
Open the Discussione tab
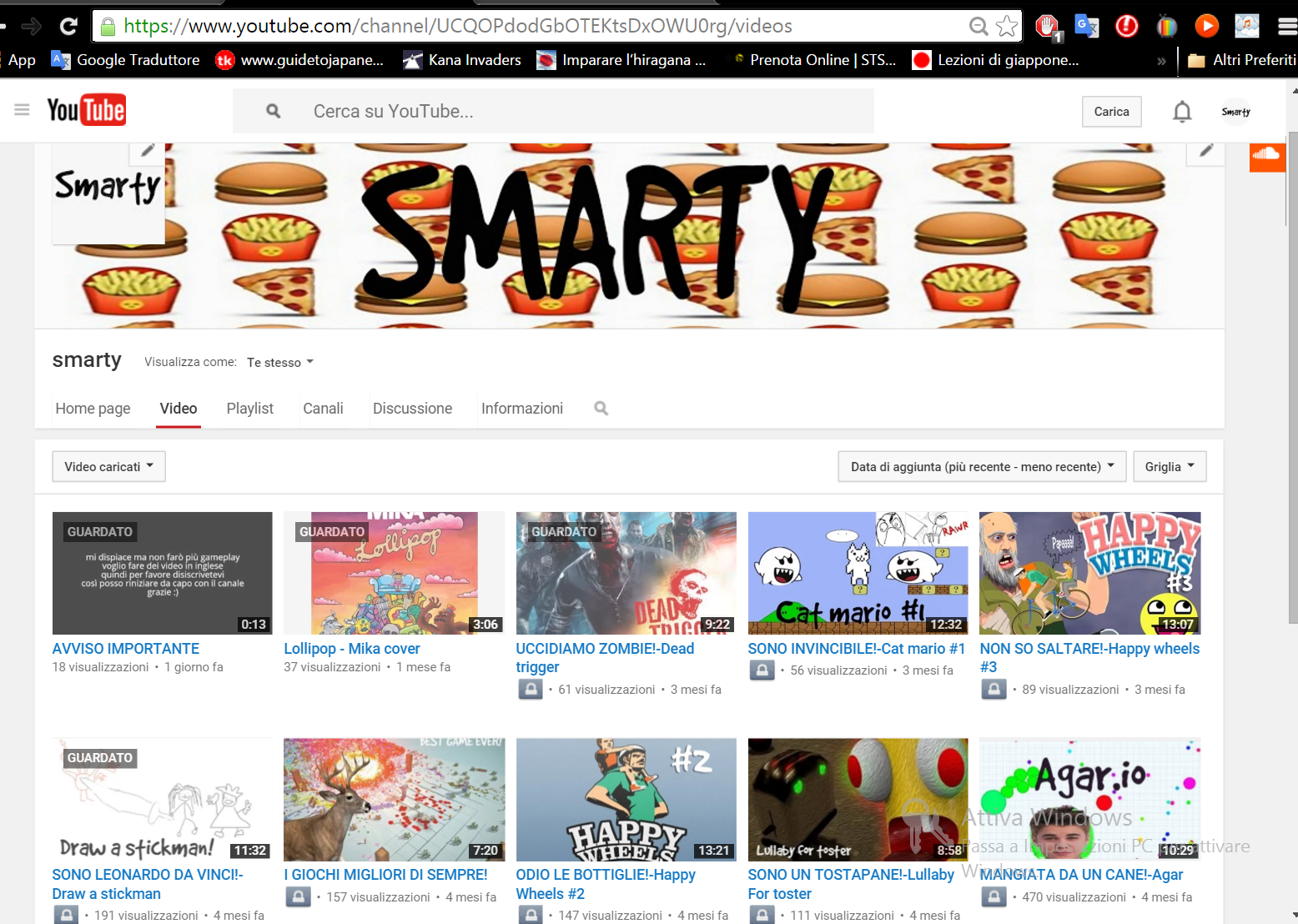[x=412, y=409]
